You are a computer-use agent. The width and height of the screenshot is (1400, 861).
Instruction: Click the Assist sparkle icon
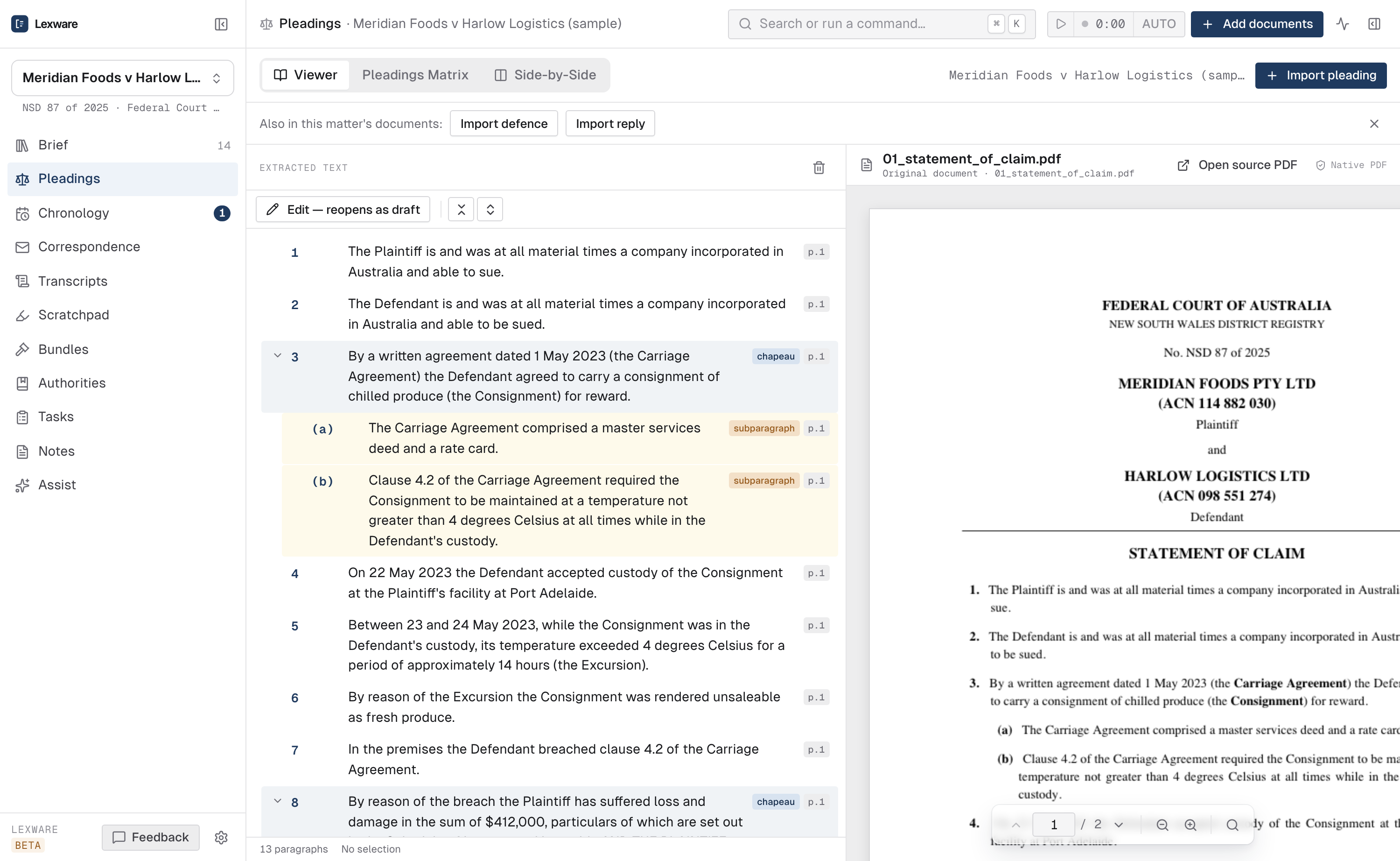22,485
